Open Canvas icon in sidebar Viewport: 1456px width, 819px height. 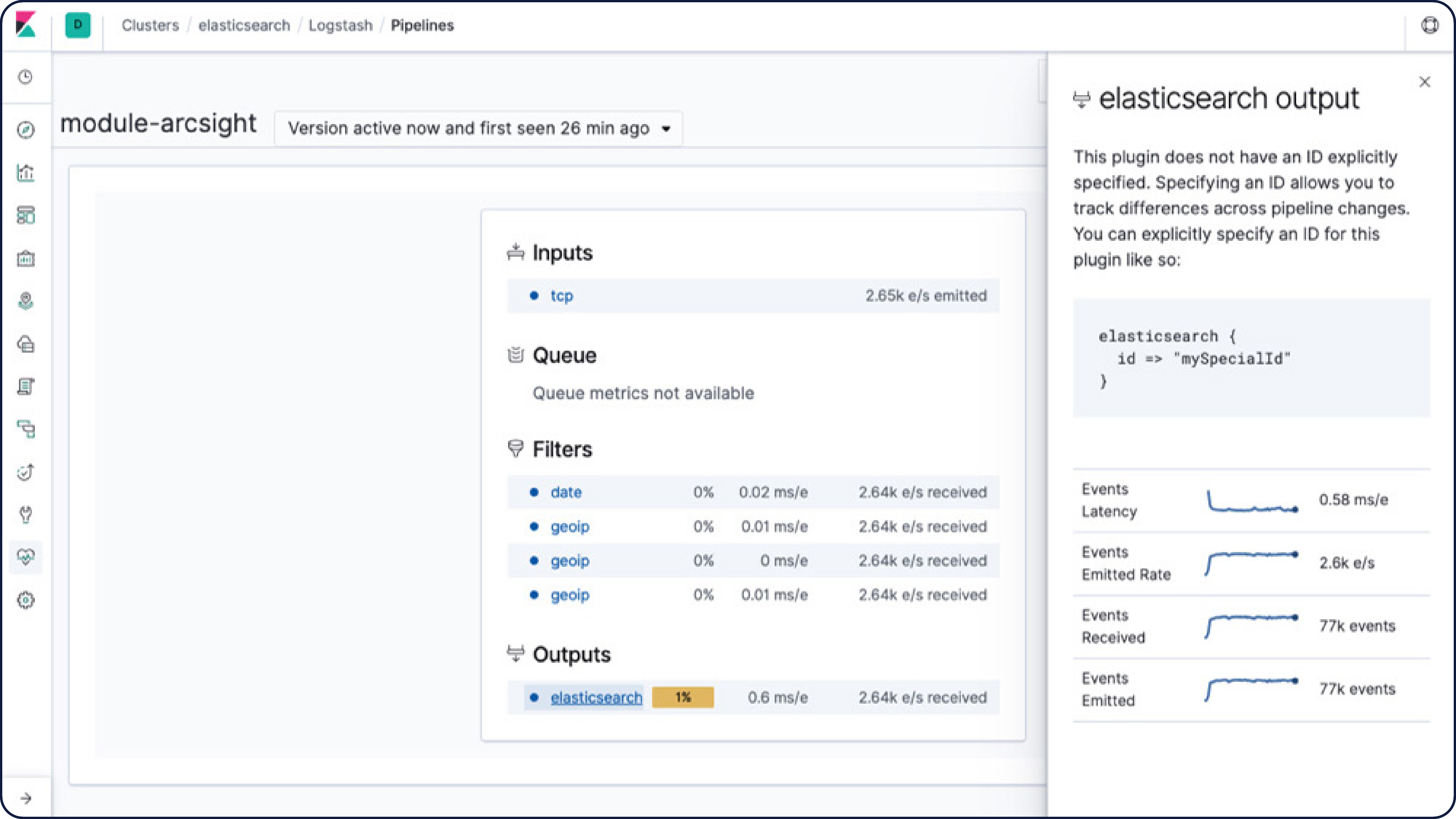pos(25,258)
